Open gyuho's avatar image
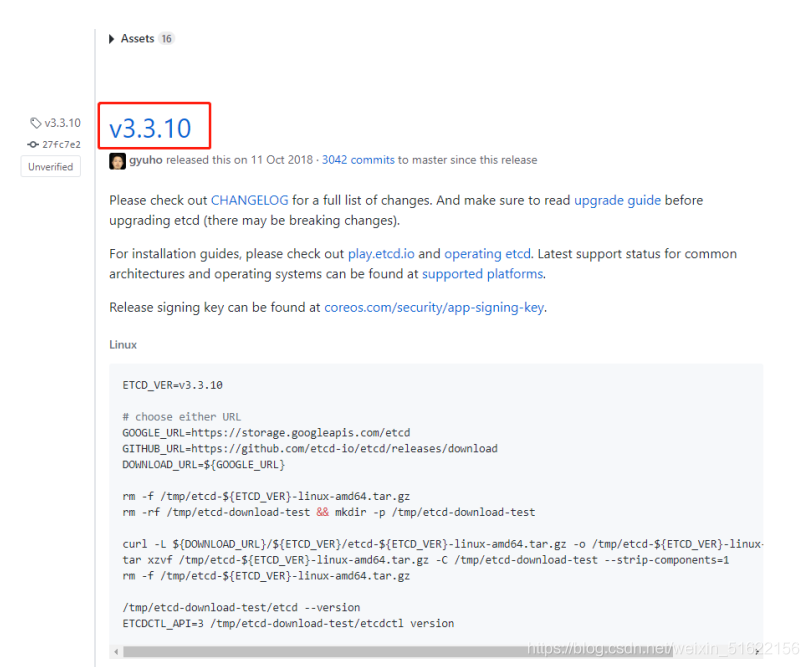The height and width of the screenshot is (667, 809). [117, 161]
